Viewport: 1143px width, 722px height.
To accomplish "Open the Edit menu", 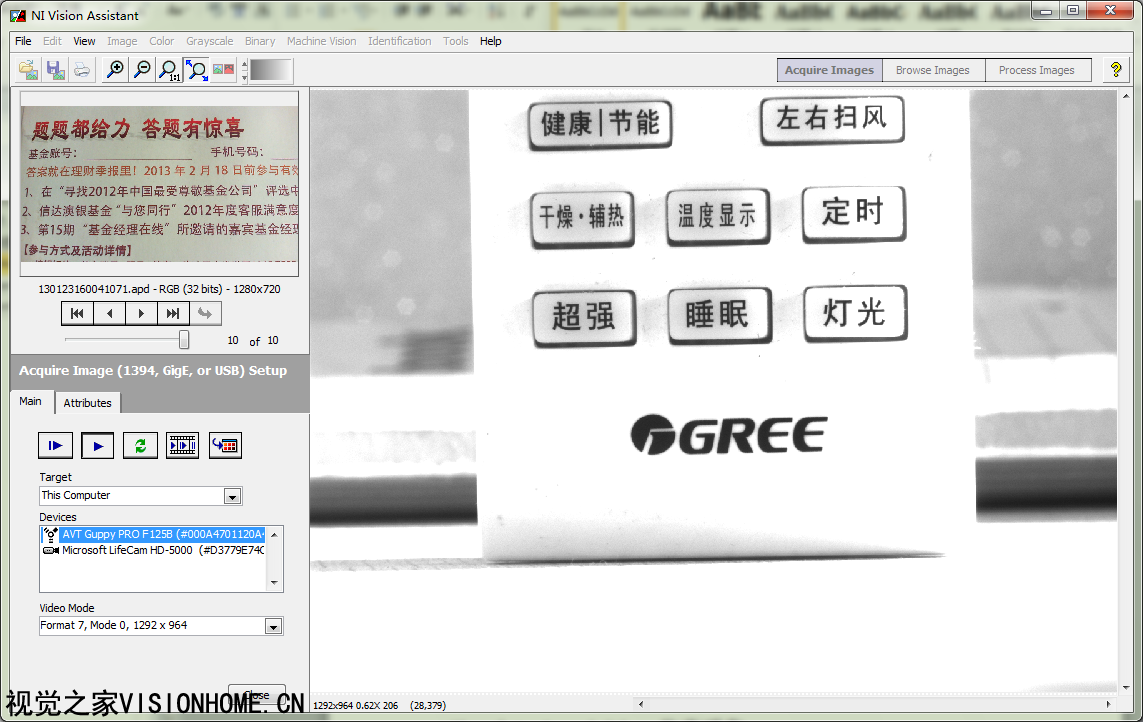I will (x=52, y=41).
